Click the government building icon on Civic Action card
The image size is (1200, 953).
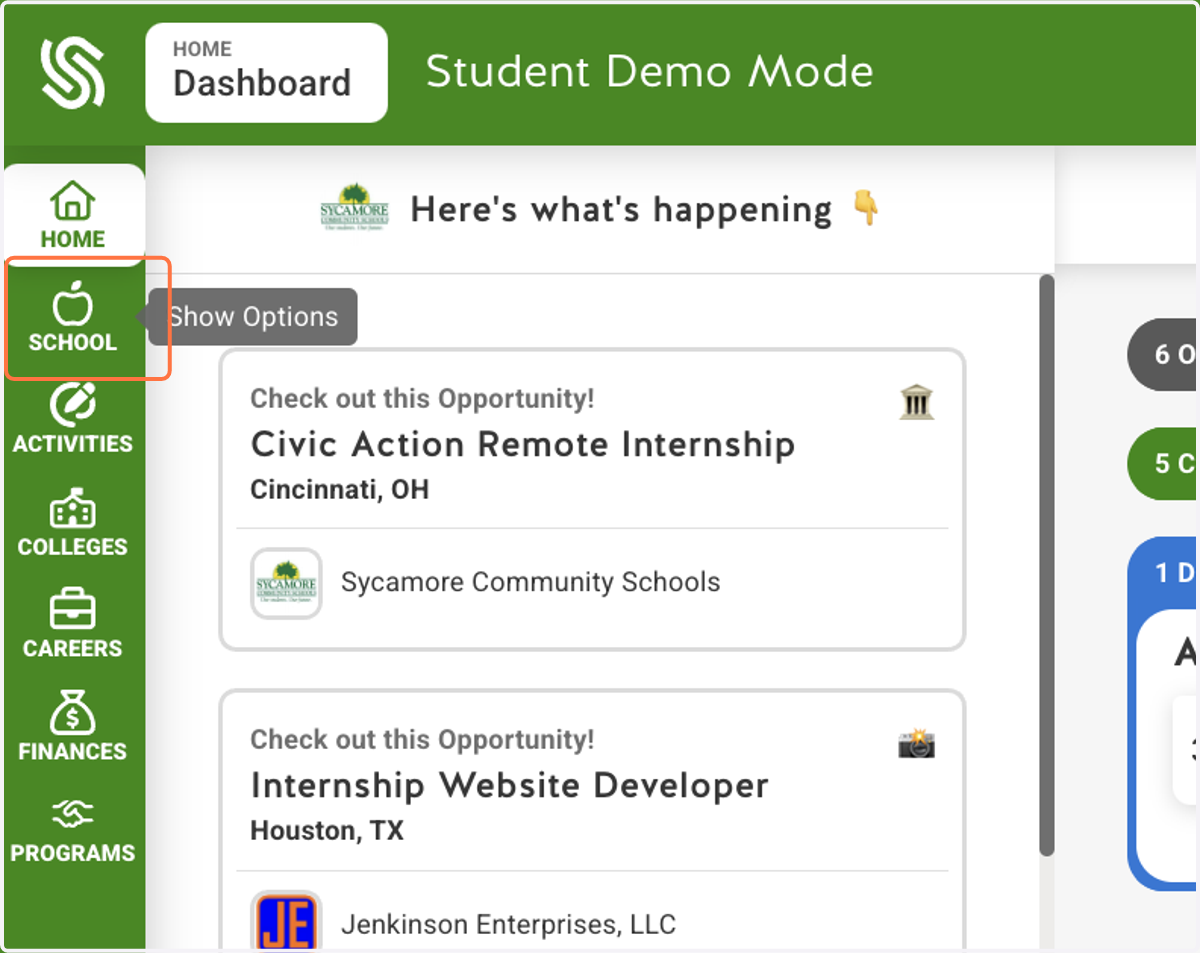(x=916, y=403)
